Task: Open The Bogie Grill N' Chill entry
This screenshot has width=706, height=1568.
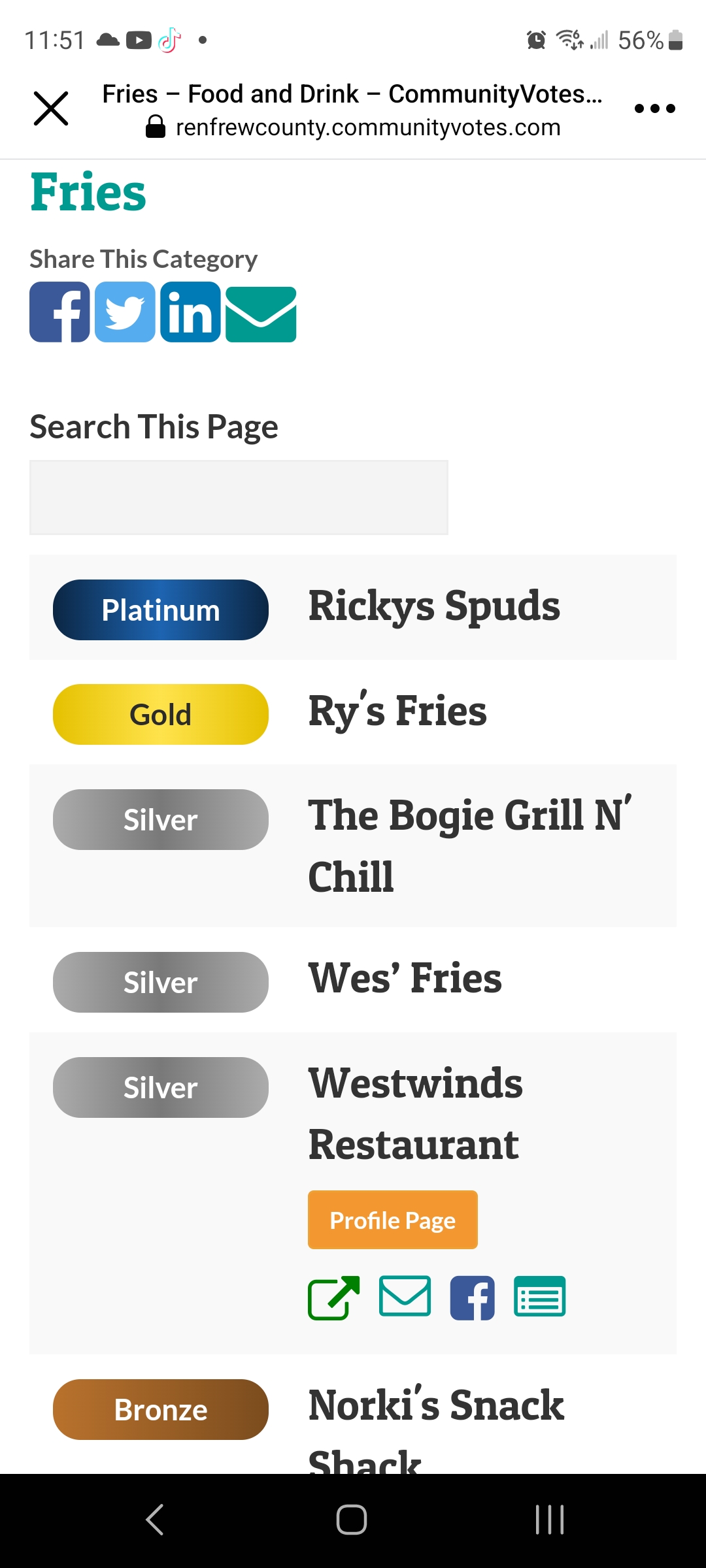Action: pyautogui.click(x=470, y=845)
